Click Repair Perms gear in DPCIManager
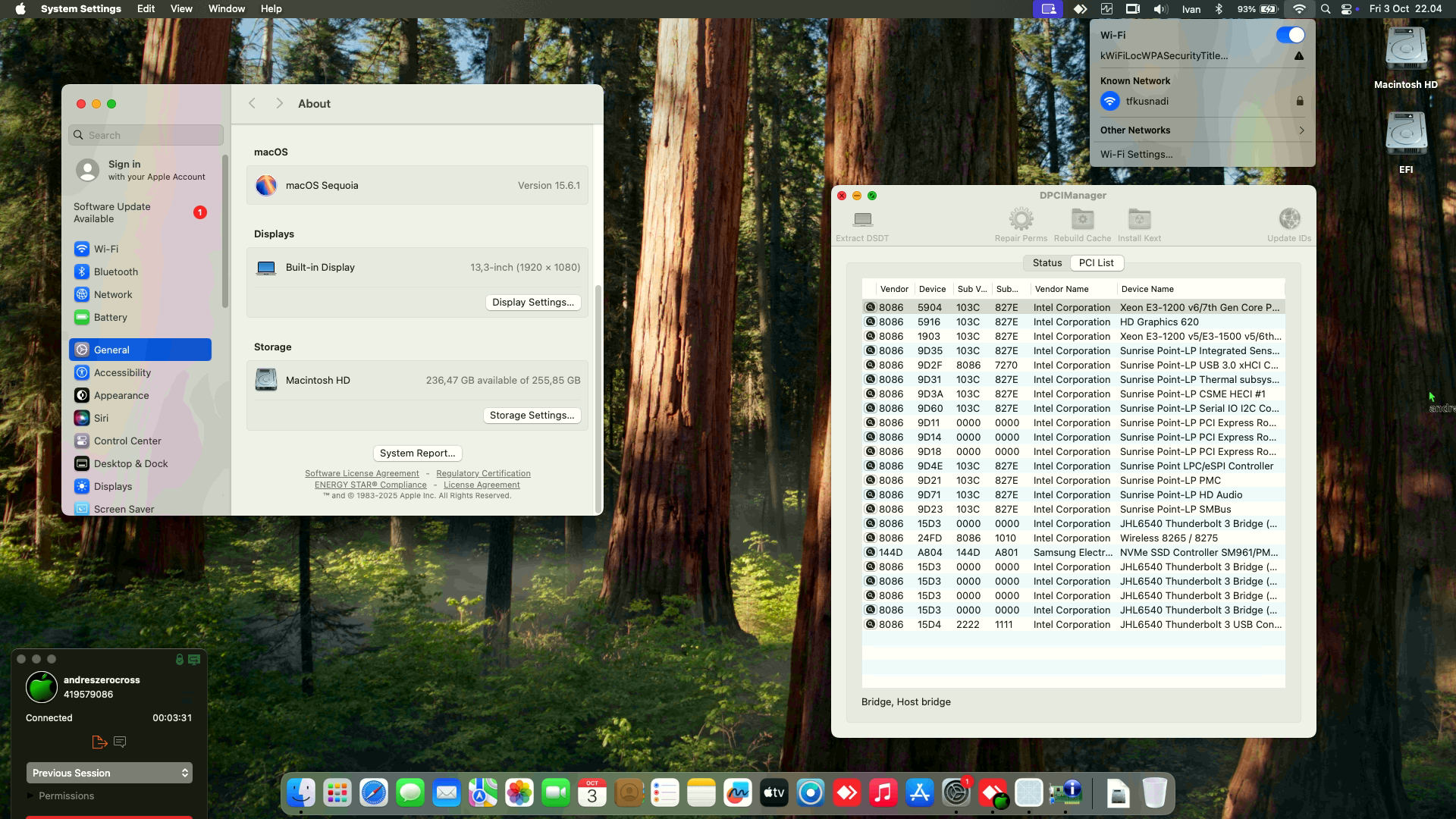1456x819 pixels. 1021,219
